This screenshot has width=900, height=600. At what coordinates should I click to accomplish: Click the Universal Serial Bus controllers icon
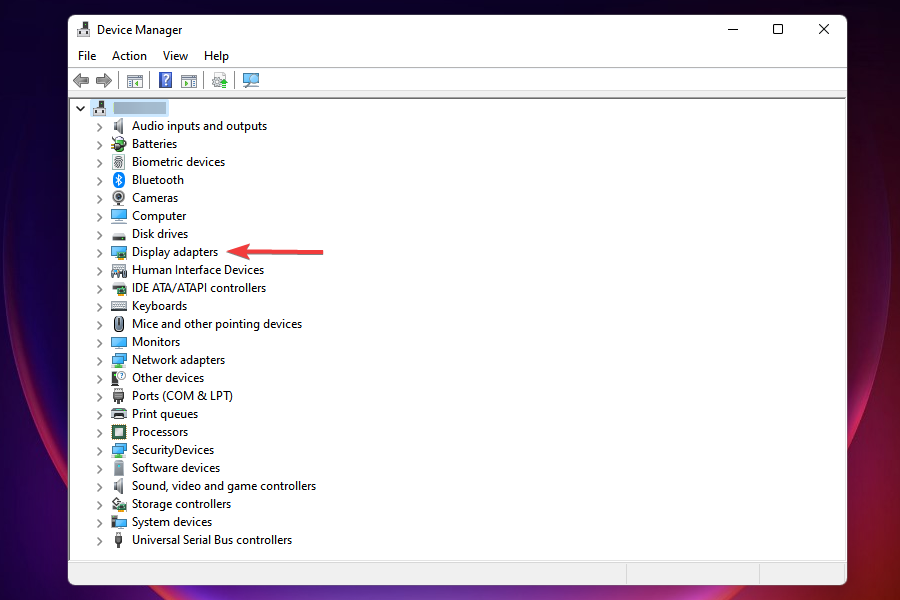(119, 540)
